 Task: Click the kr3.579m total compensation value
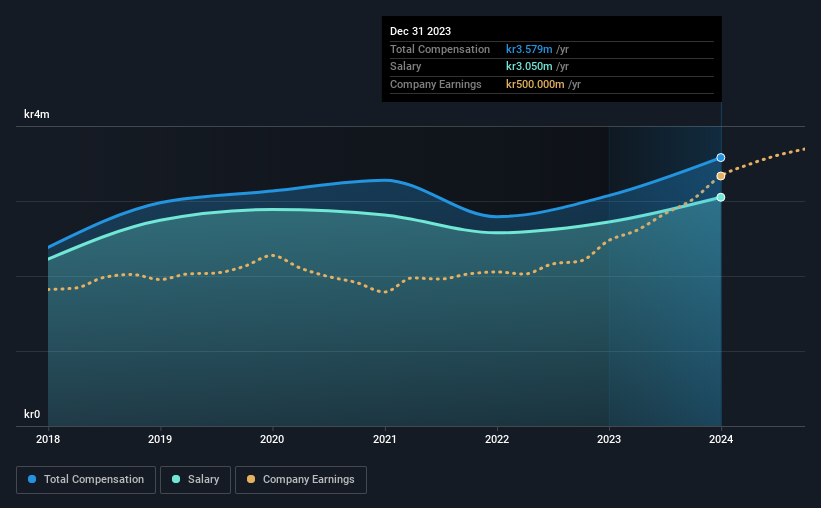pos(529,49)
